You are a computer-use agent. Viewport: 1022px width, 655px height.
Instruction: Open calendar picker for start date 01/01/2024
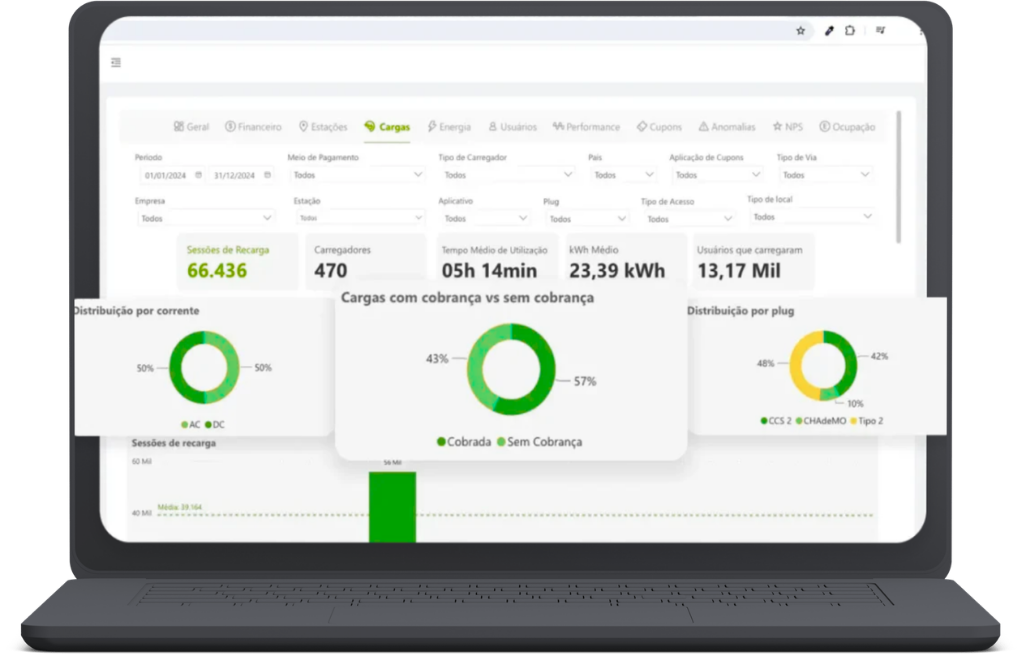[199, 175]
